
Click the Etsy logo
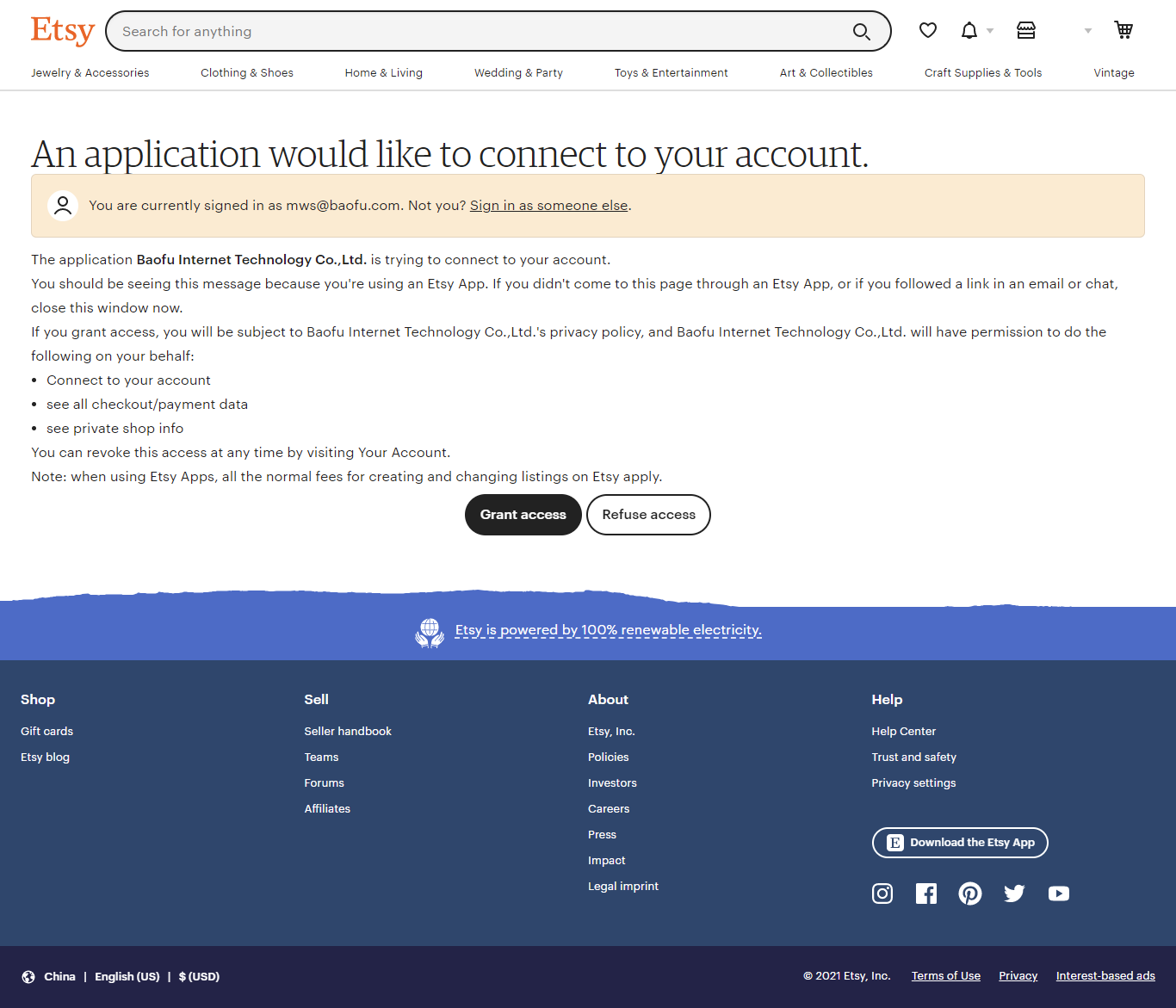tap(62, 31)
